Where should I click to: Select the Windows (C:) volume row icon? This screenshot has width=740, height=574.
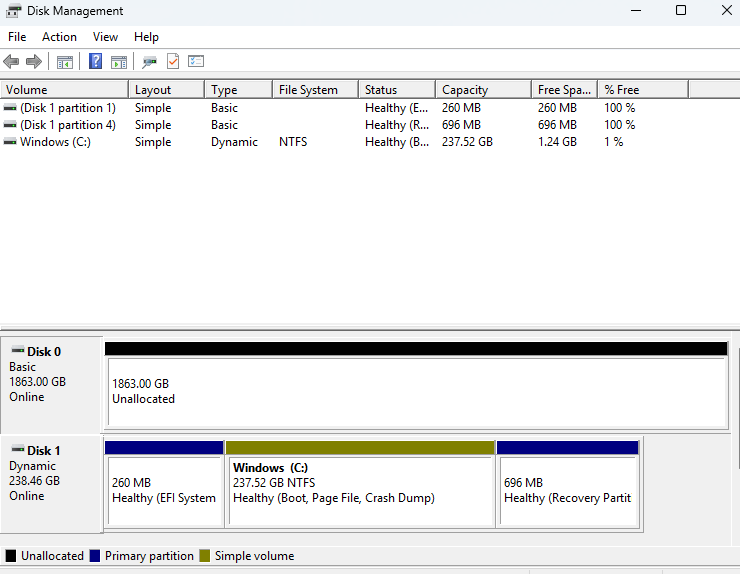(10, 142)
